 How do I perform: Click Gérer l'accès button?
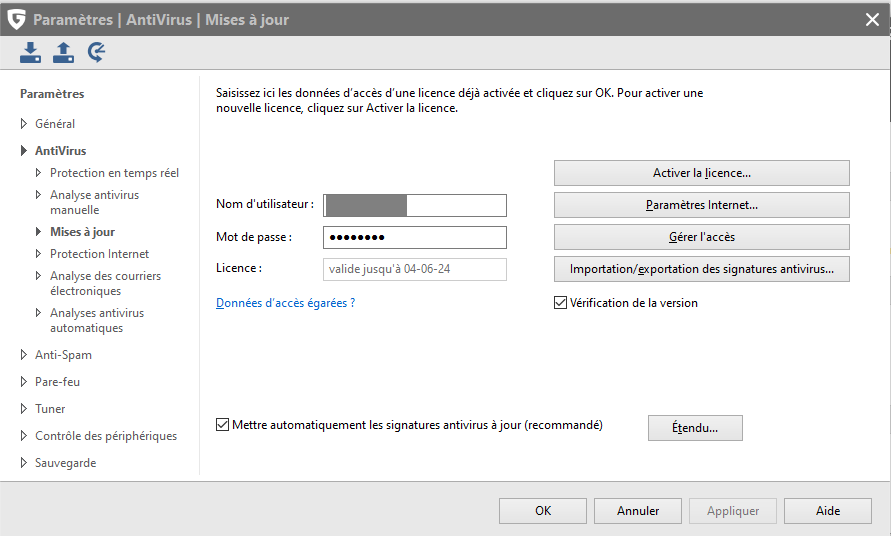(x=702, y=237)
